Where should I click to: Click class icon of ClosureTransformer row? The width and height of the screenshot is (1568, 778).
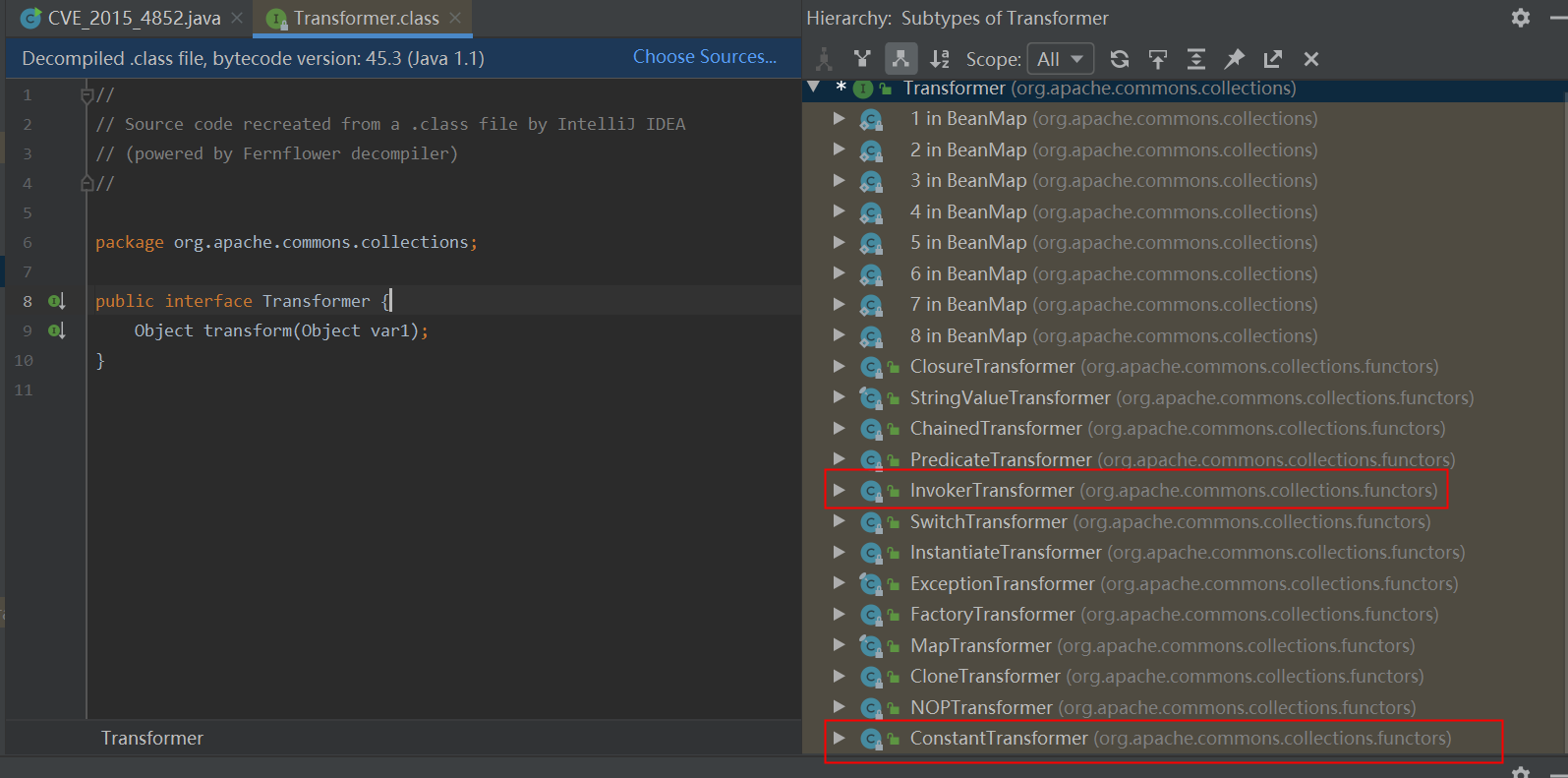coord(871,367)
